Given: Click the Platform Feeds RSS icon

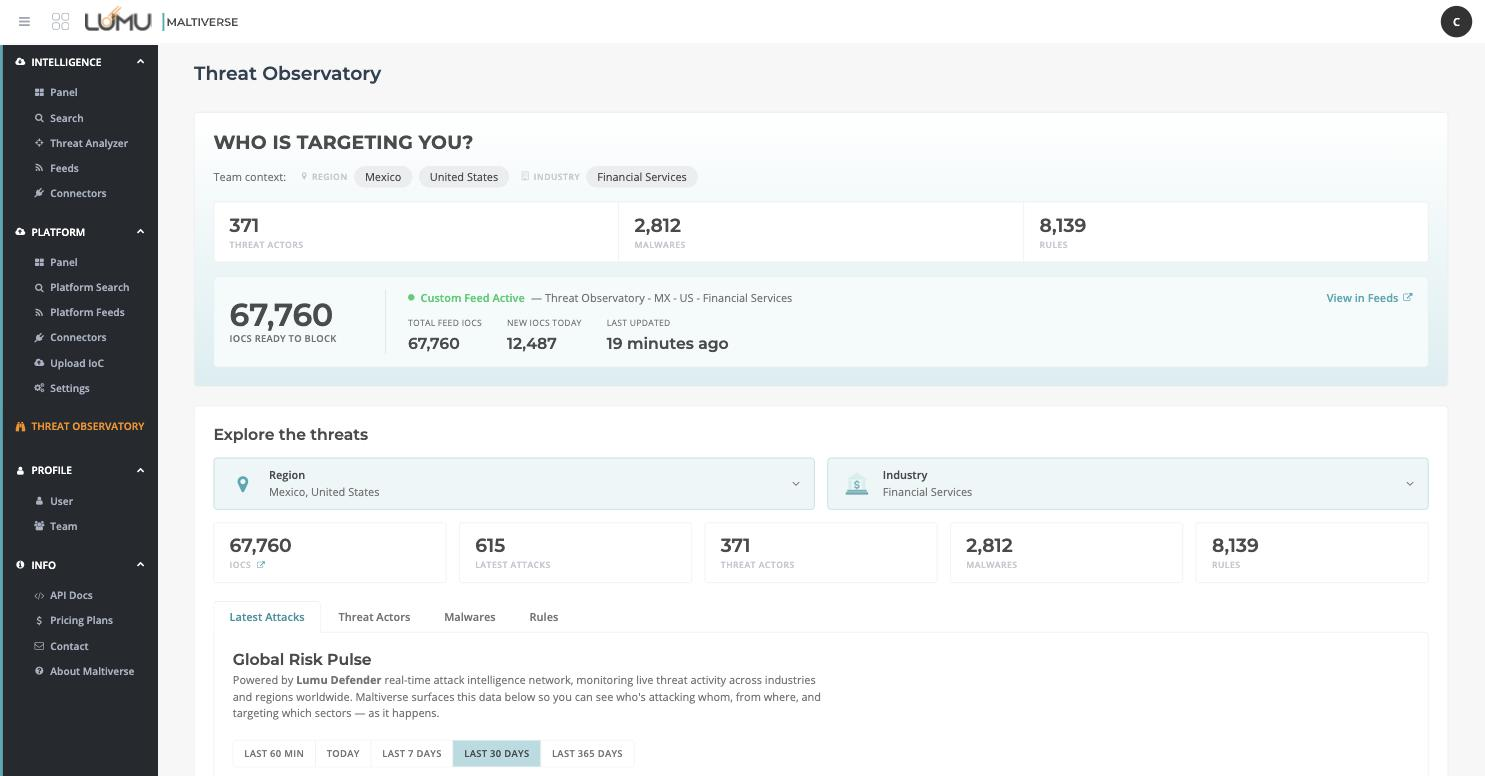Looking at the screenshot, I should pos(39,312).
